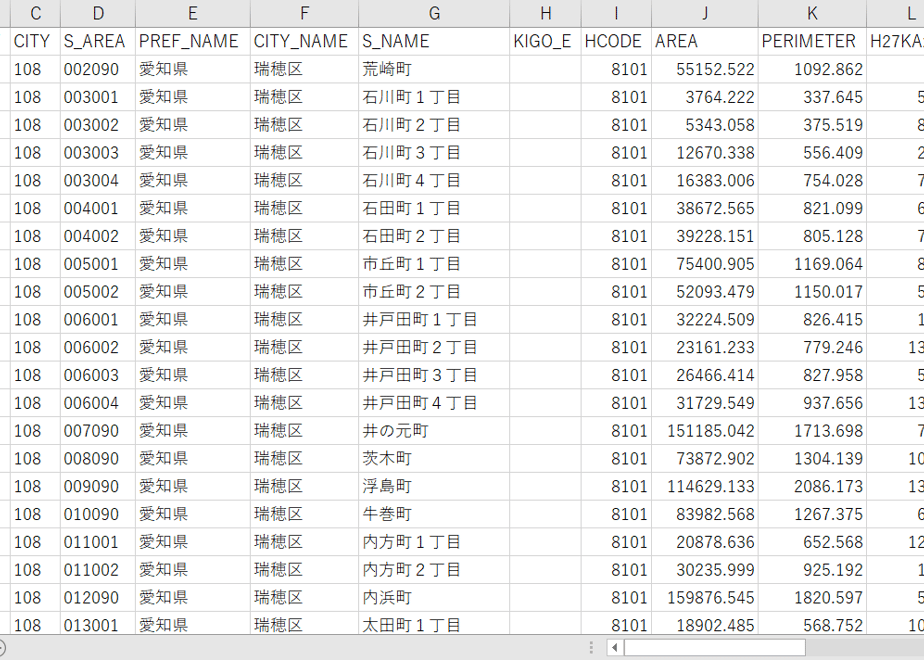Select AREA value 55152.522
This screenshot has width=924, height=660.
pyautogui.click(x=705, y=69)
